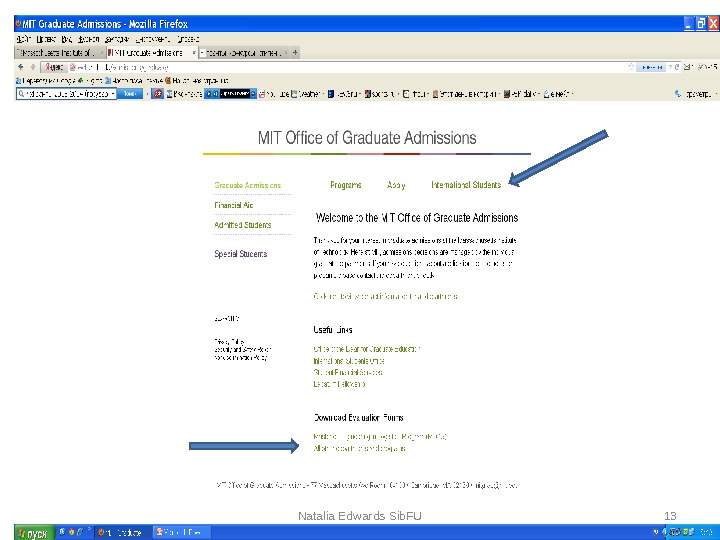This screenshot has height=540, width=720.
Task: Click the YouTube toolbar bookmark
Action: pyautogui.click(x=274, y=94)
